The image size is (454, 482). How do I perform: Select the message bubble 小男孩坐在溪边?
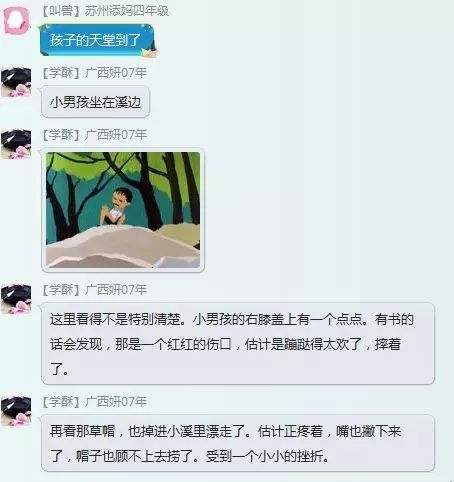click(95, 102)
